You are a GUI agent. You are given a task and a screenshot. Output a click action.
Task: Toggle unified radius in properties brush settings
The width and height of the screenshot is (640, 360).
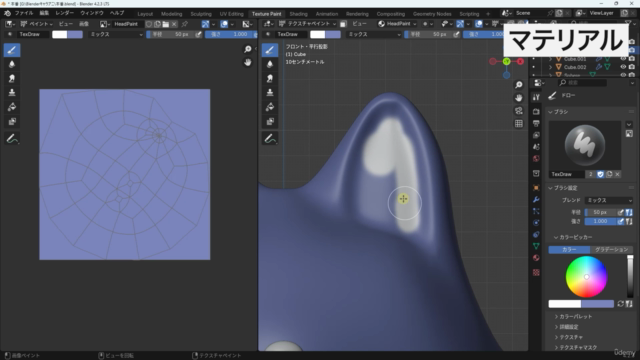click(x=629, y=212)
